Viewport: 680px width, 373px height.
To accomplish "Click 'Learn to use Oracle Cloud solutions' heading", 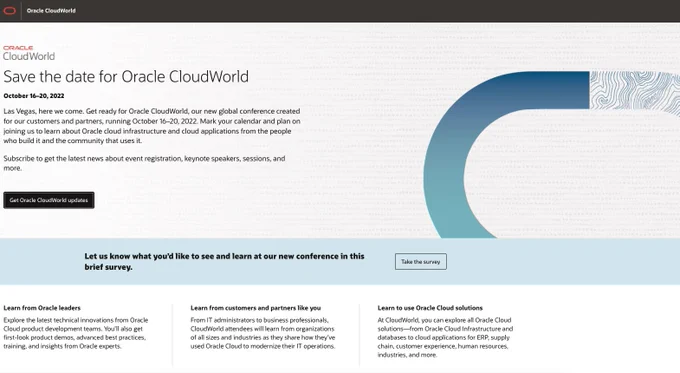I will (430, 308).
